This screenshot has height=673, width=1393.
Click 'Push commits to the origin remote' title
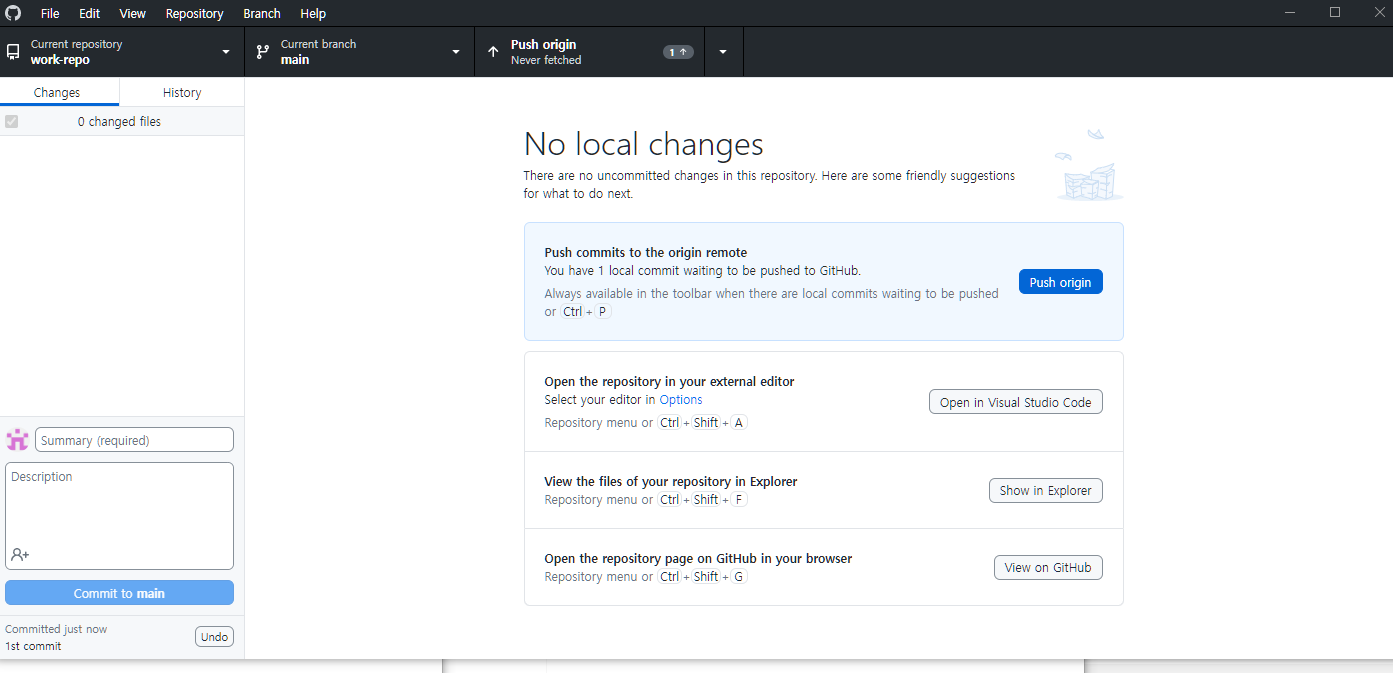click(645, 253)
